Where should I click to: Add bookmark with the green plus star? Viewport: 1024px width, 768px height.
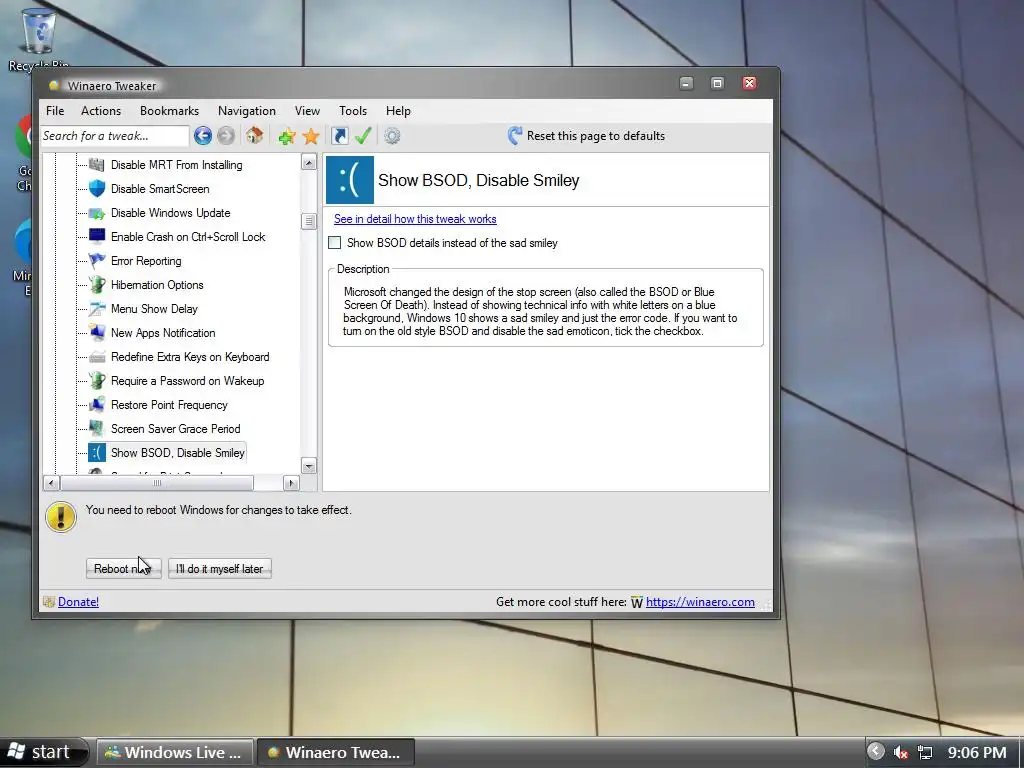(286, 136)
